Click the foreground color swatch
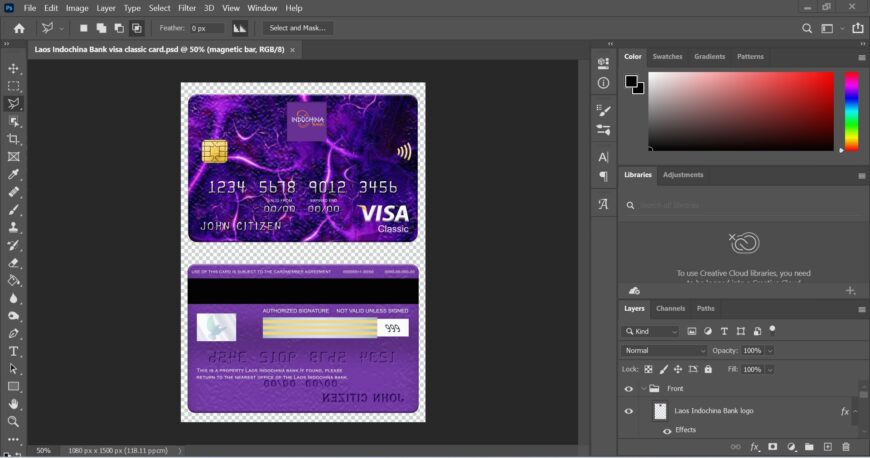The width and height of the screenshot is (870, 458). point(631,82)
